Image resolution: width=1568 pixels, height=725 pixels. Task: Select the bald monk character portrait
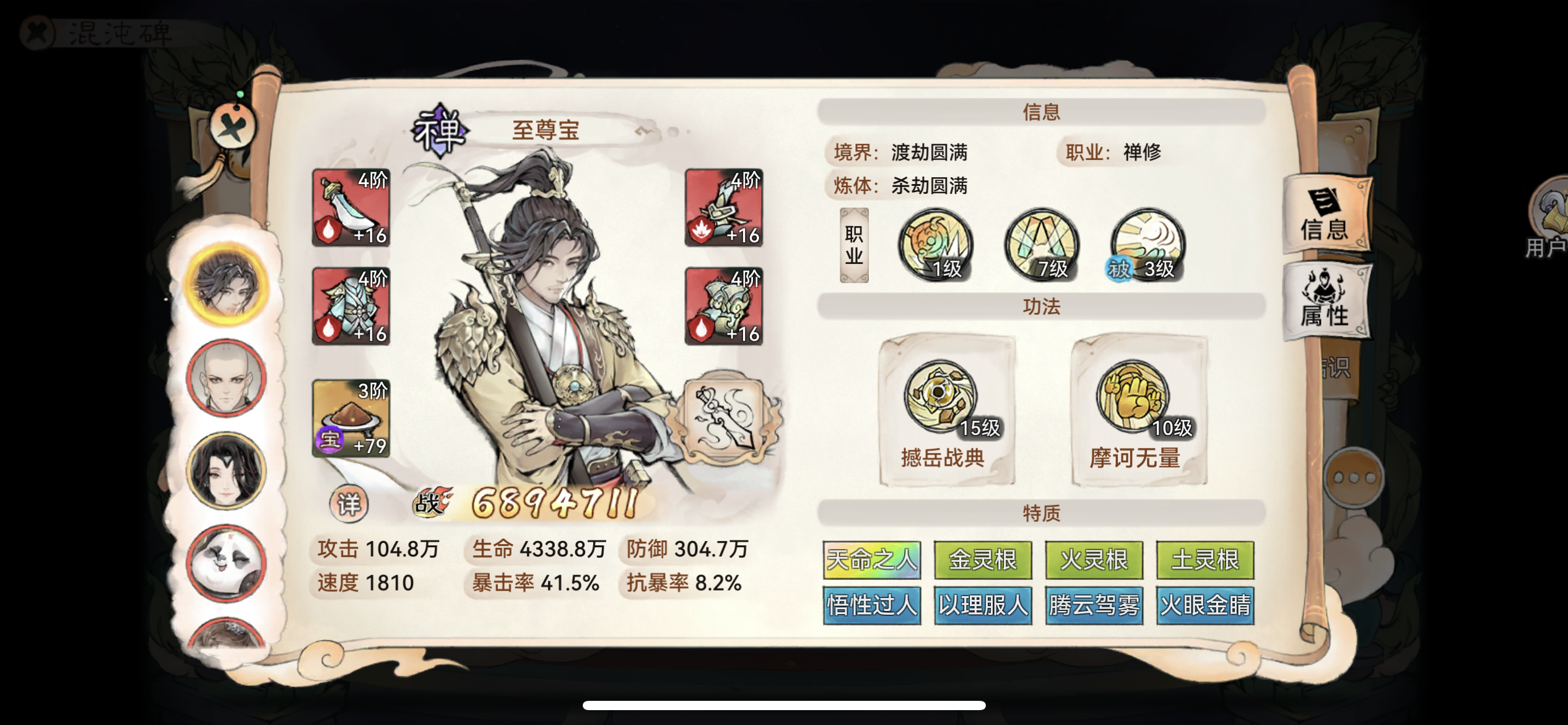coord(227,377)
